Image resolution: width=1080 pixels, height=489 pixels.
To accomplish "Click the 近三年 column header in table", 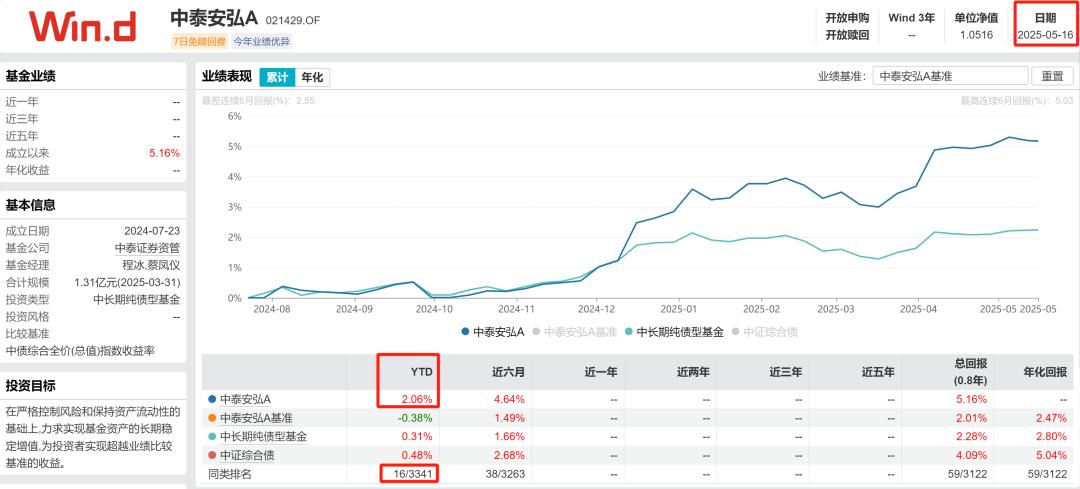I will [785, 372].
